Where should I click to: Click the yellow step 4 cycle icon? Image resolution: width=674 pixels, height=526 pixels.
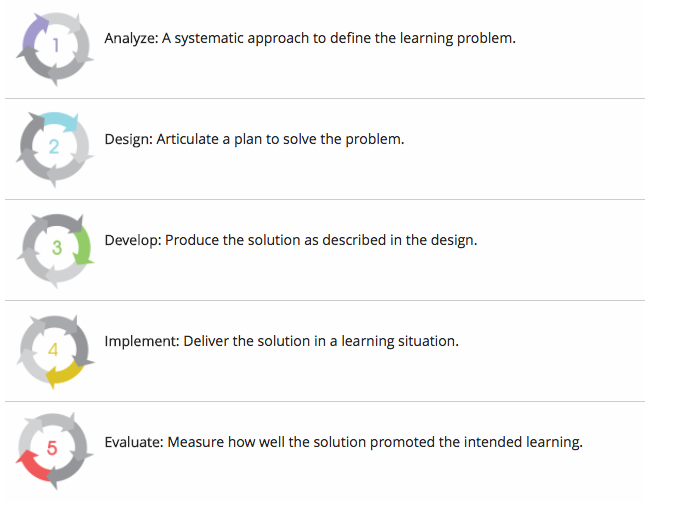[55, 352]
